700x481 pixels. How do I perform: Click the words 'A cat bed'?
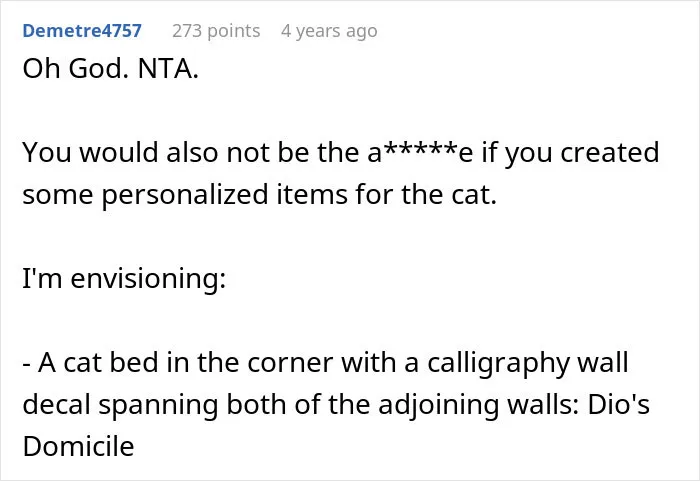[98, 362]
